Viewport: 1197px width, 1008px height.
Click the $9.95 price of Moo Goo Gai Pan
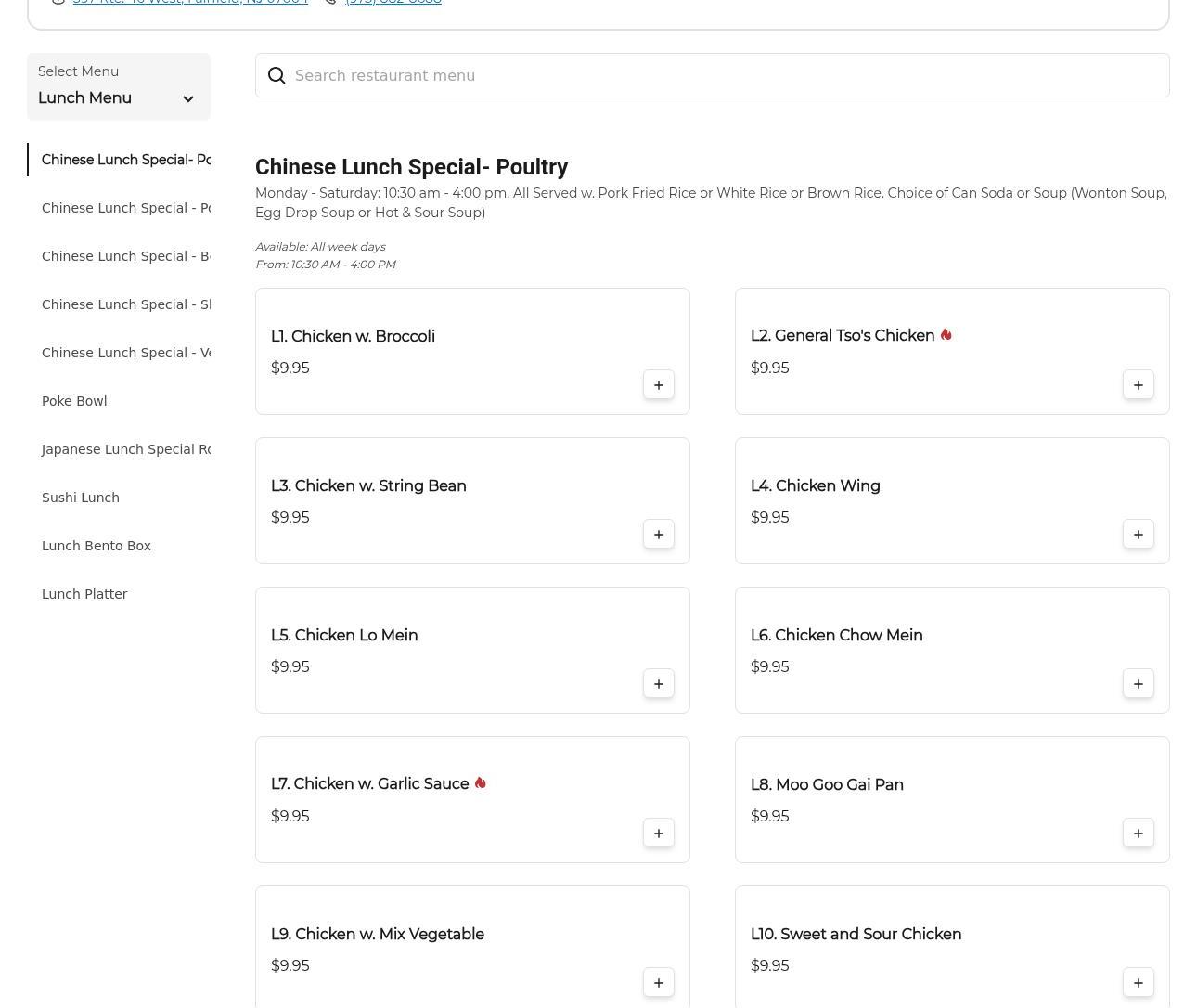[770, 817]
